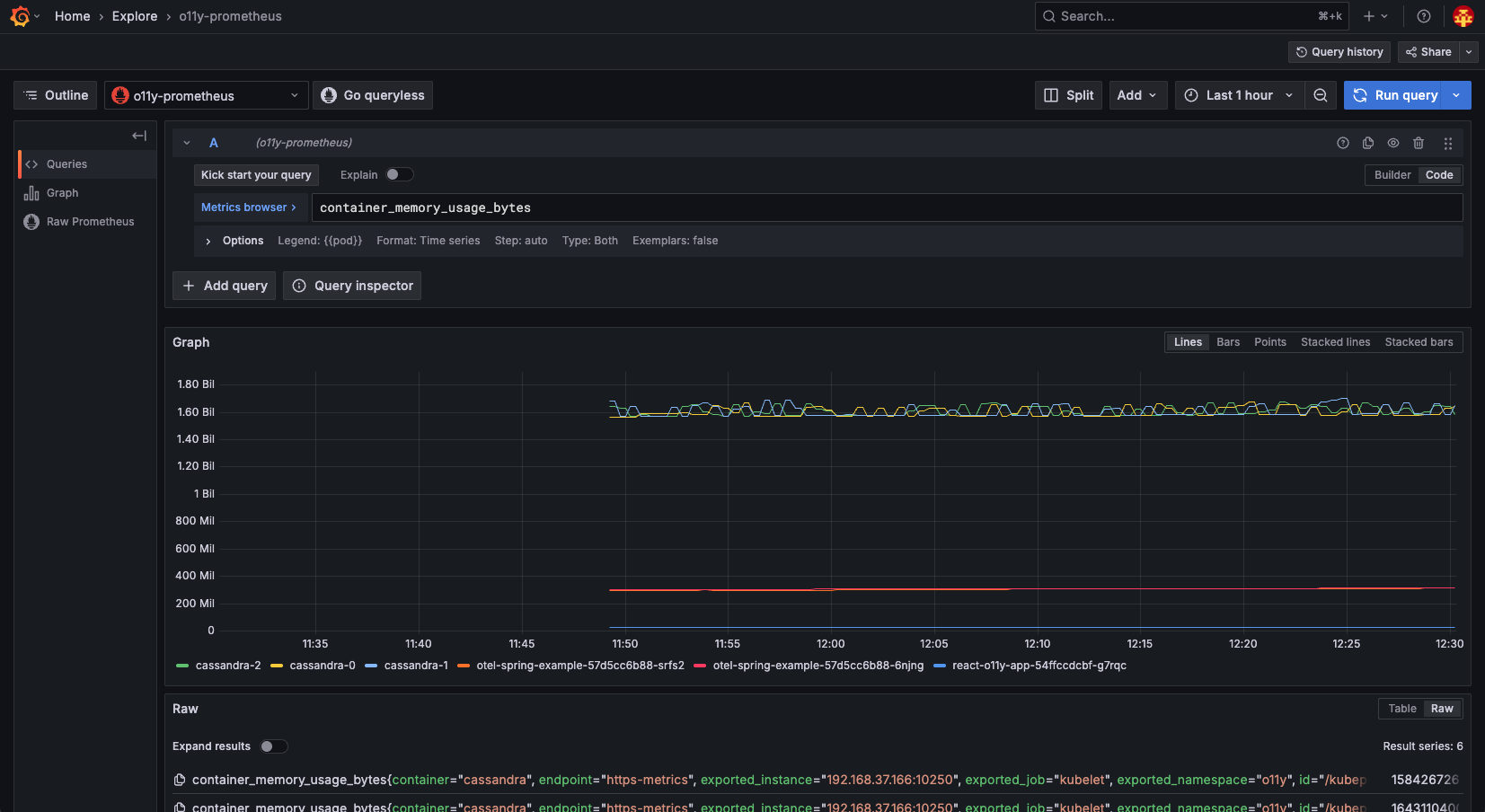Click Go queryless button
The height and width of the screenshot is (812, 1485).
[373, 95]
